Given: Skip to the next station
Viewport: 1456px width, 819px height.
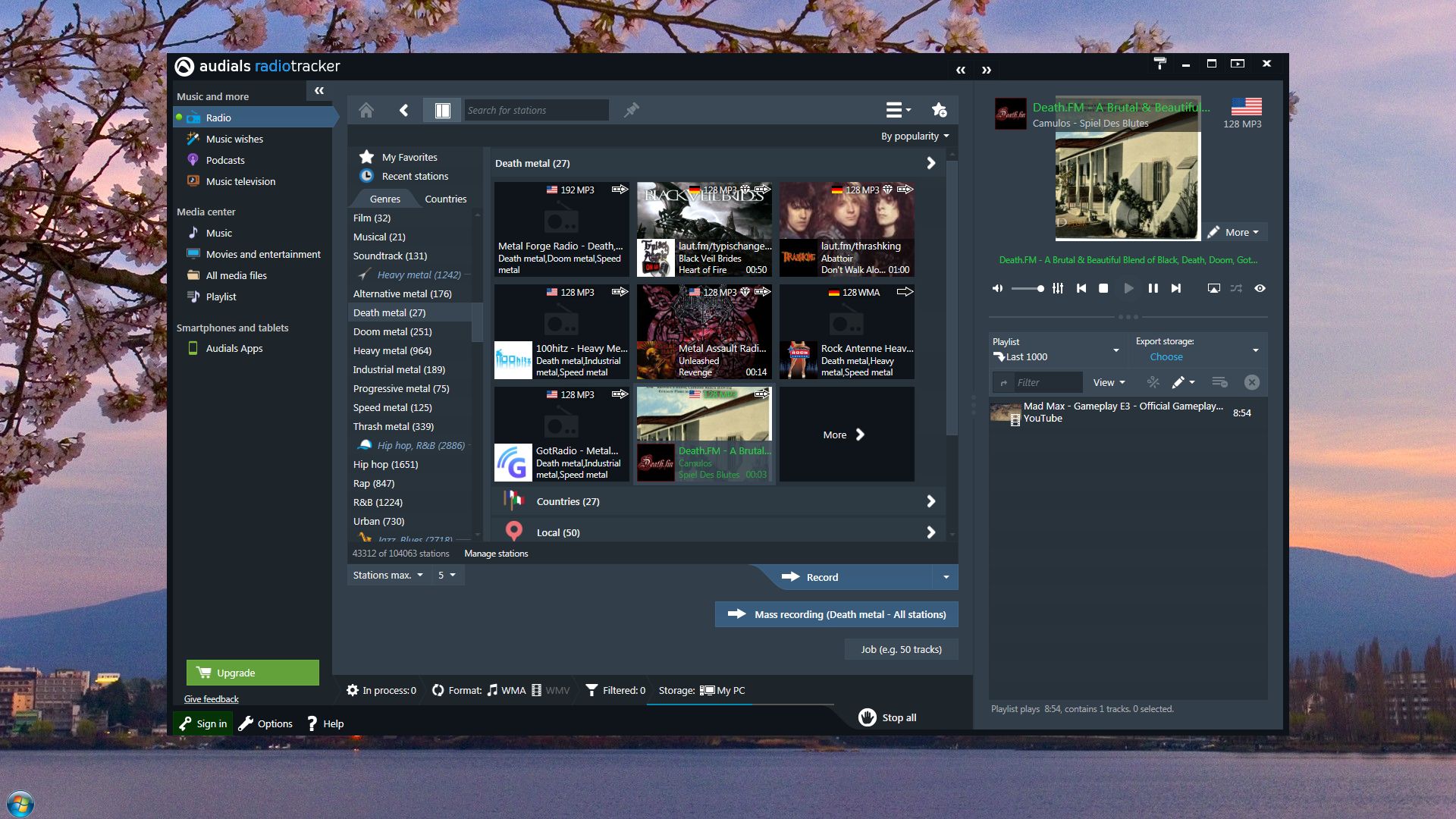Looking at the screenshot, I should 1176,288.
